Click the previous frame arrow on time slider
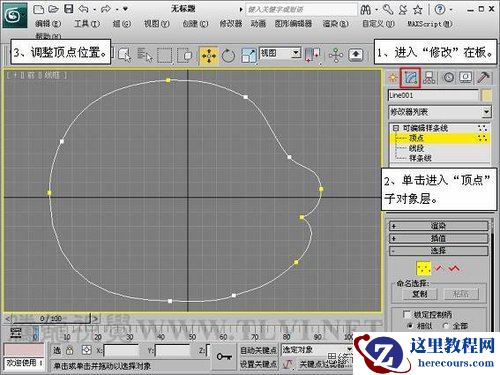The height and width of the screenshot is (375, 500). click(x=8, y=319)
